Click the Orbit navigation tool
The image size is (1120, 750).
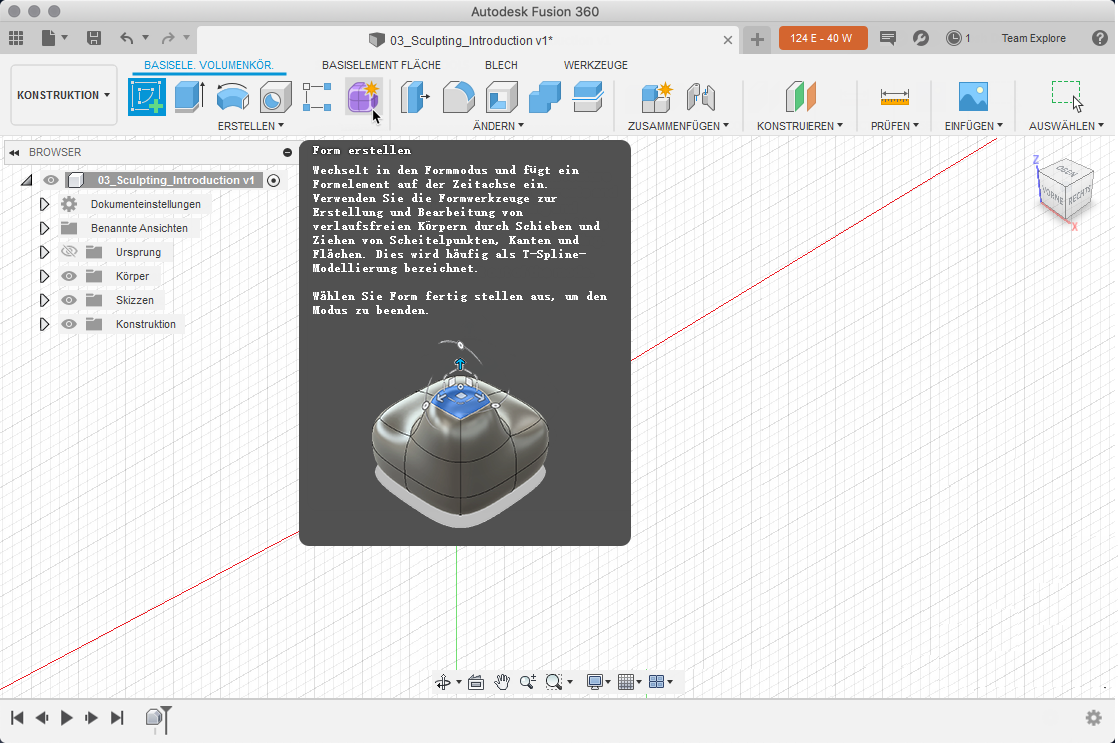click(443, 682)
